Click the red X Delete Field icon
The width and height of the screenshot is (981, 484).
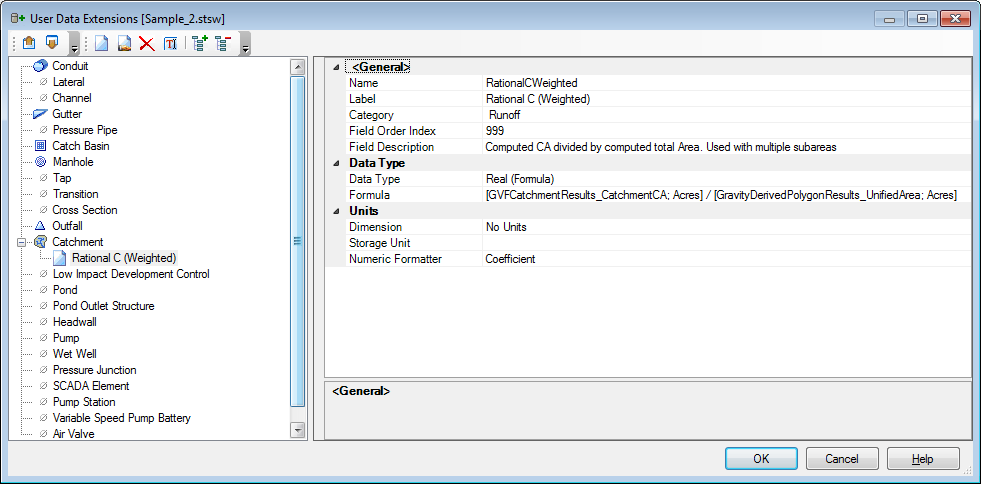click(x=147, y=44)
